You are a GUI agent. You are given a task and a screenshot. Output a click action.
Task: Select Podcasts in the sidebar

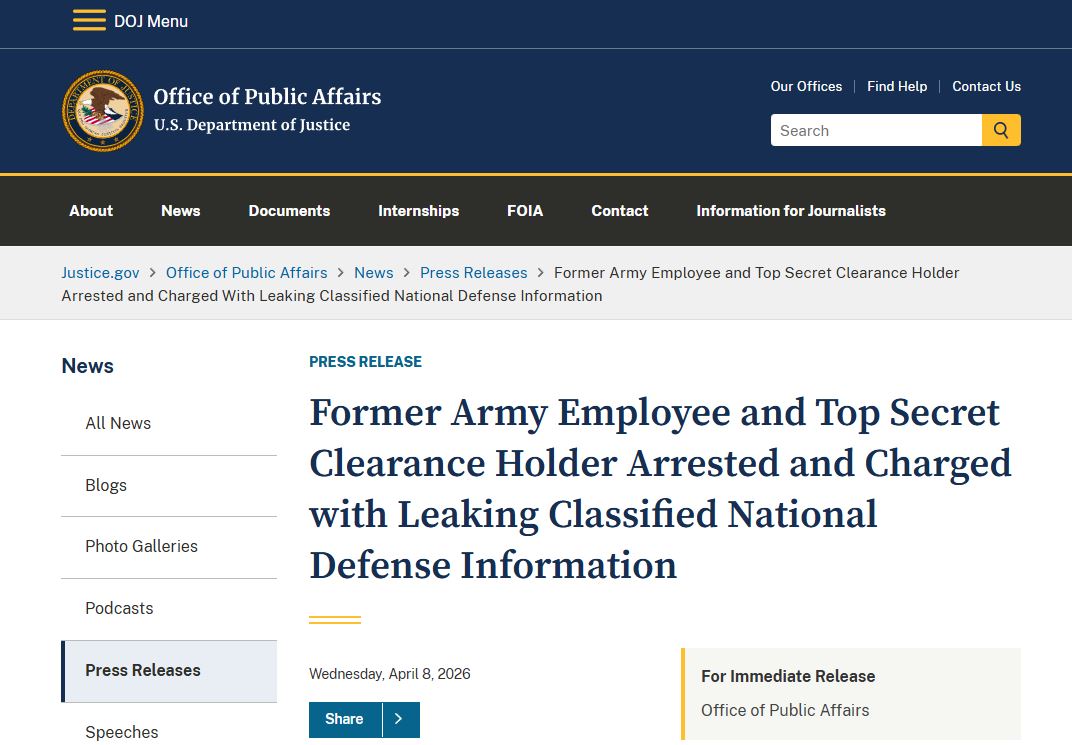pos(119,609)
